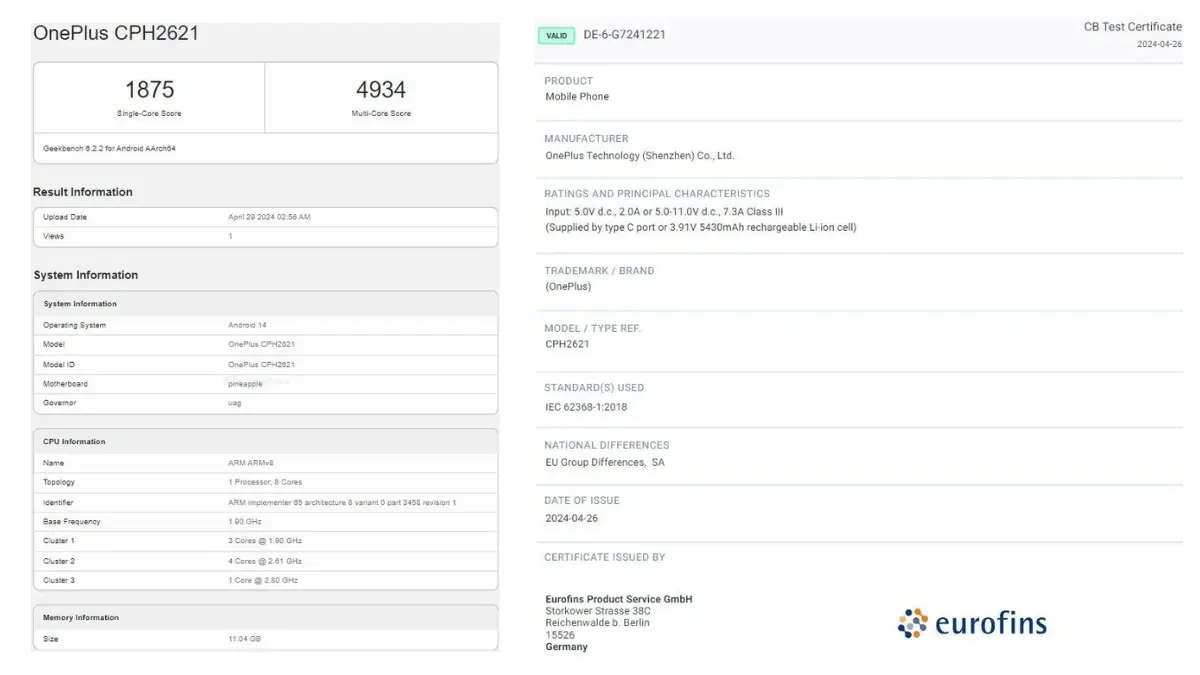The image size is (1200, 675).
Task: Click the 'Identifier' label
Action: pos(58,502)
